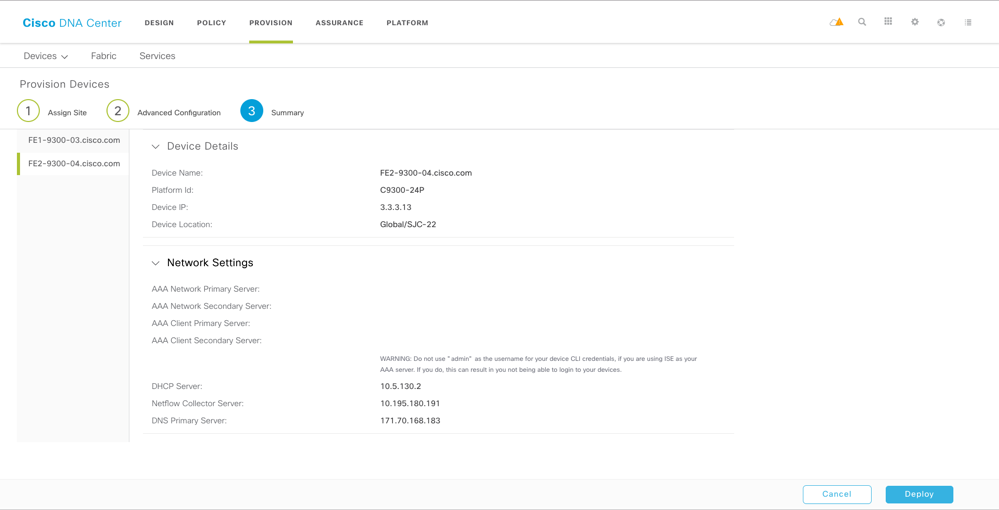Click the Deploy button
Image resolution: width=999 pixels, height=510 pixels.
click(x=919, y=494)
